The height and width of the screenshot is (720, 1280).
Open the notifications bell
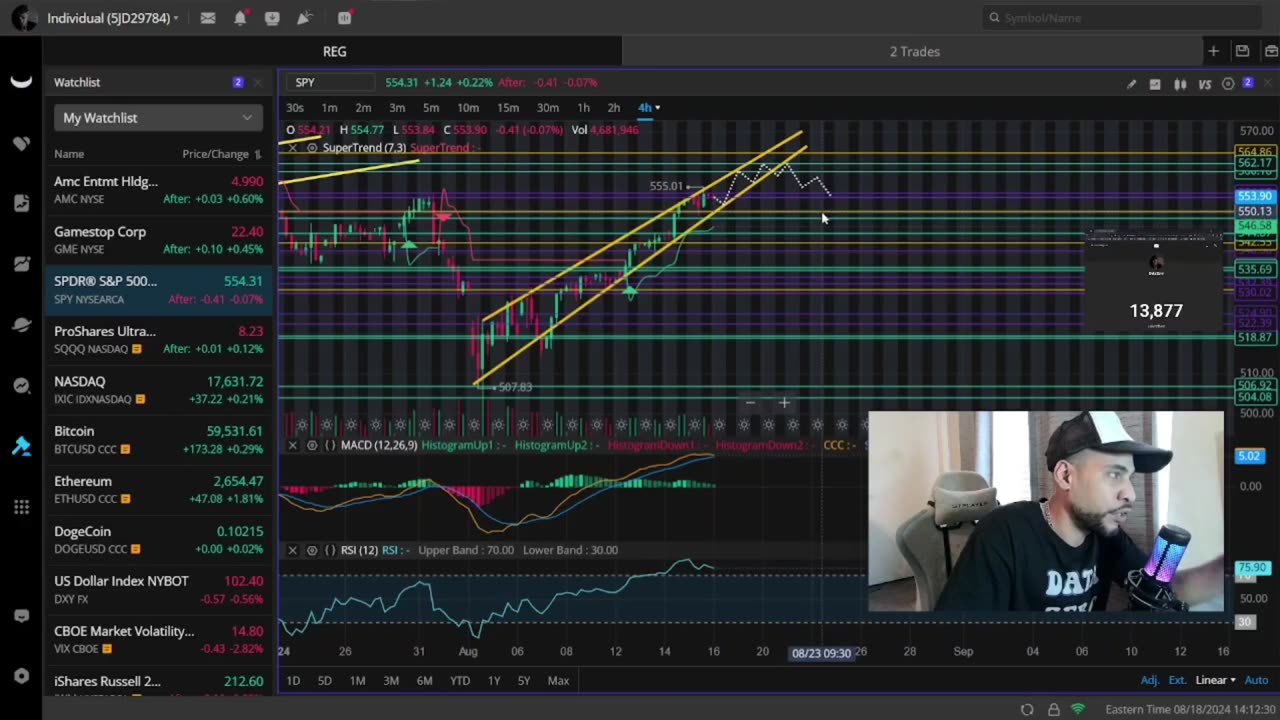pyautogui.click(x=240, y=18)
